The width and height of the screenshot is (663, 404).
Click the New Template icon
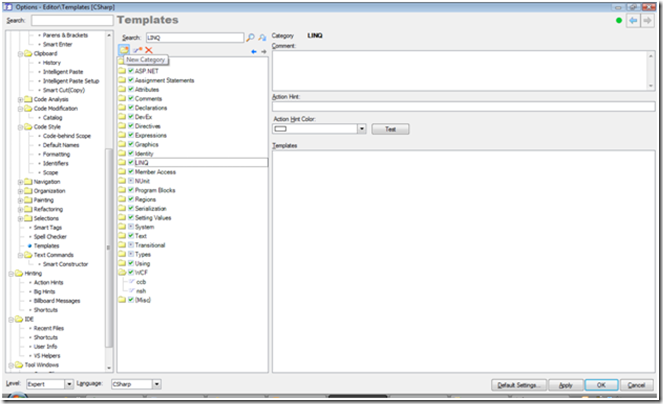coord(138,50)
